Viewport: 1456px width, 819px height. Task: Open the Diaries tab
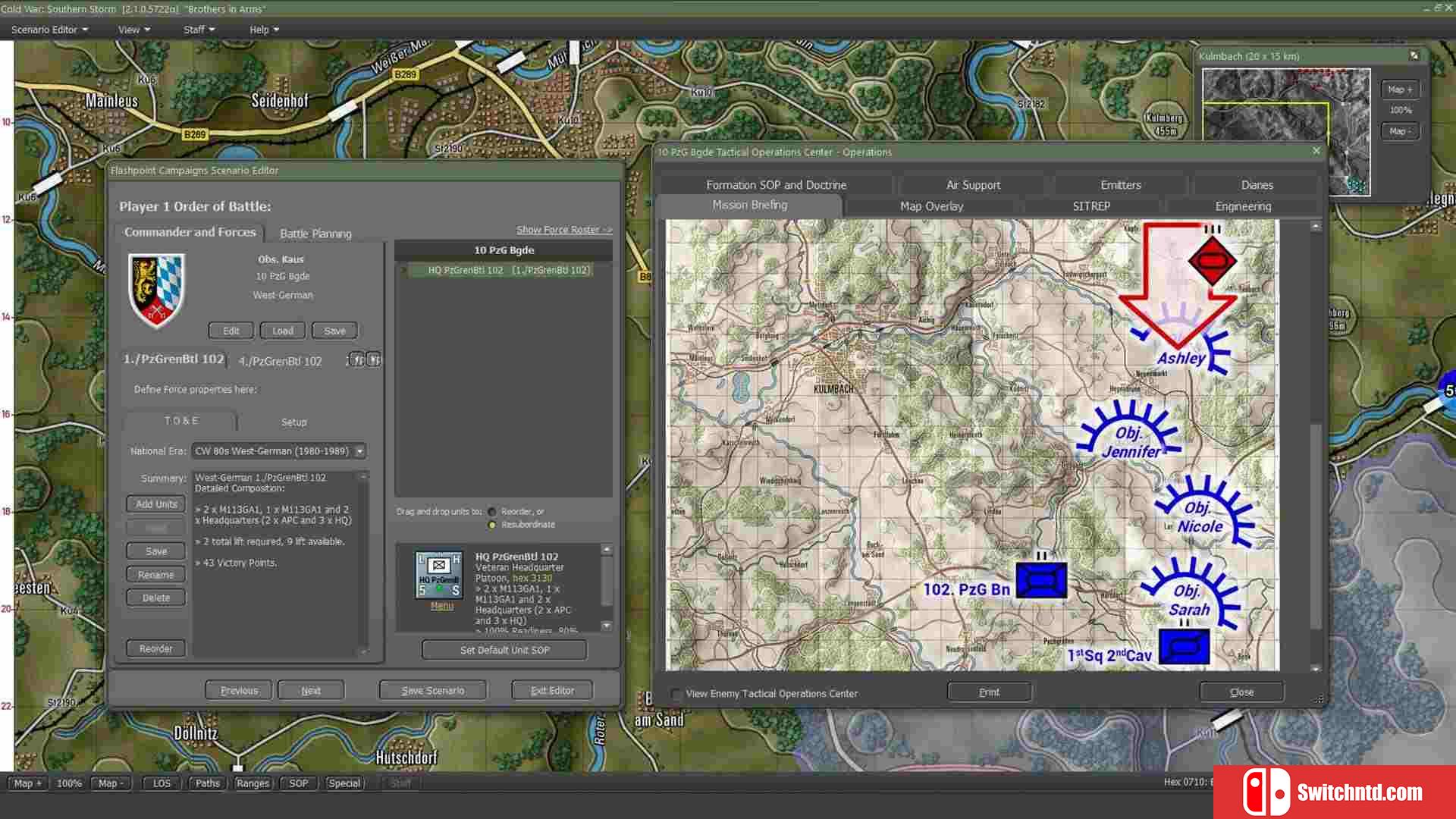1257,185
